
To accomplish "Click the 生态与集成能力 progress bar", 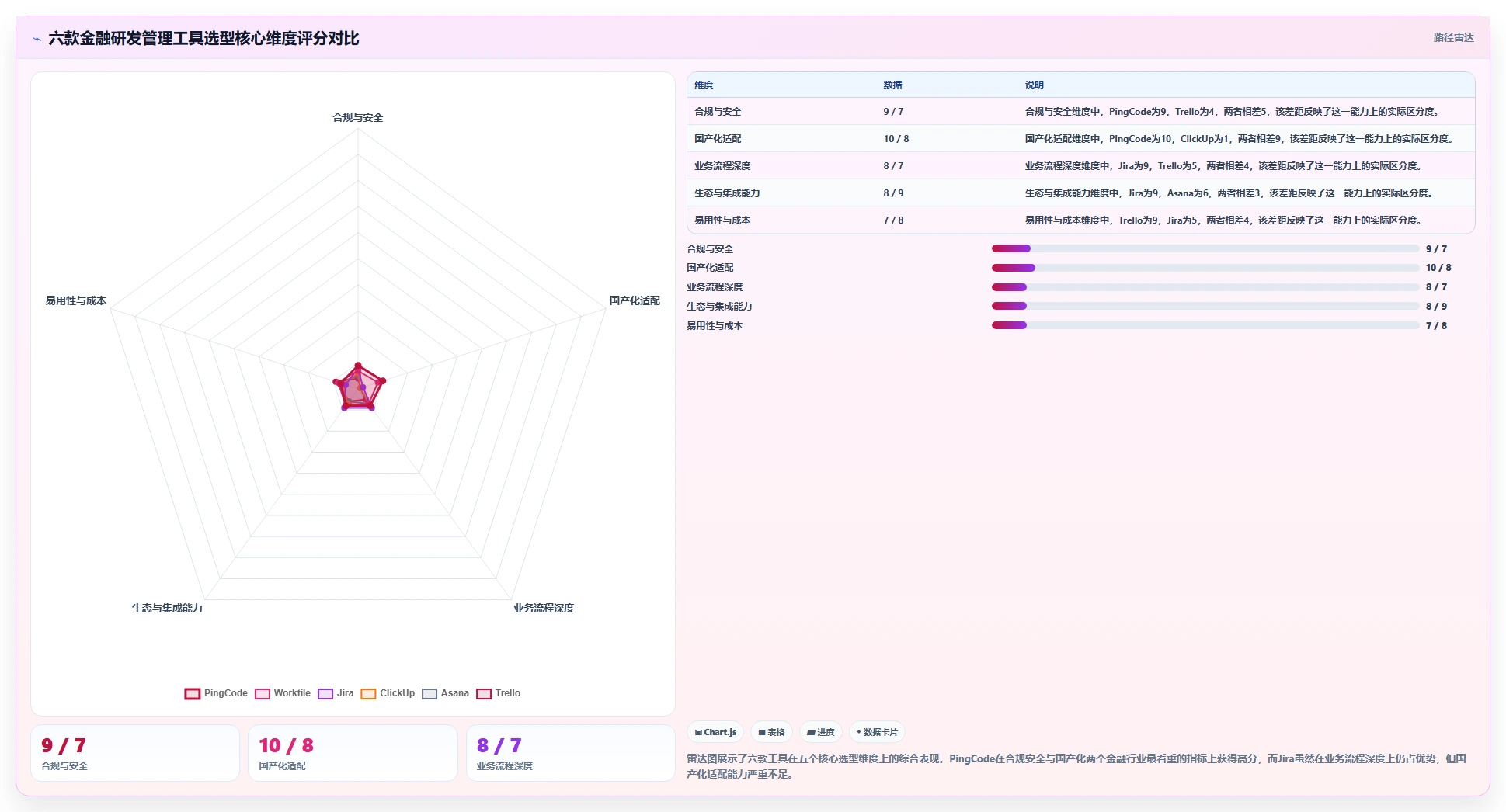I will tap(1205, 306).
